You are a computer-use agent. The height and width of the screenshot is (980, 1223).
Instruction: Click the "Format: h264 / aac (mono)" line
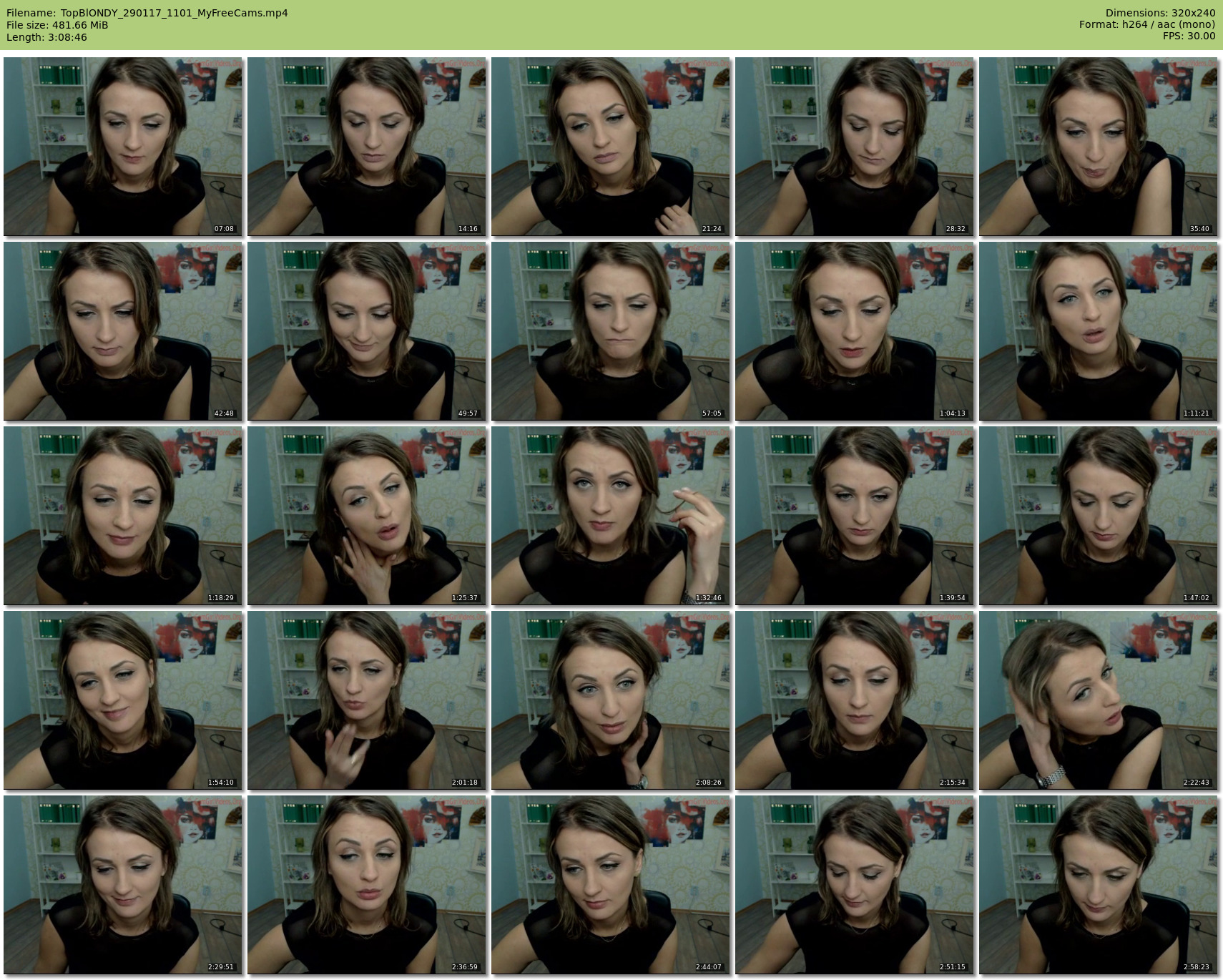coord(1147,25)
